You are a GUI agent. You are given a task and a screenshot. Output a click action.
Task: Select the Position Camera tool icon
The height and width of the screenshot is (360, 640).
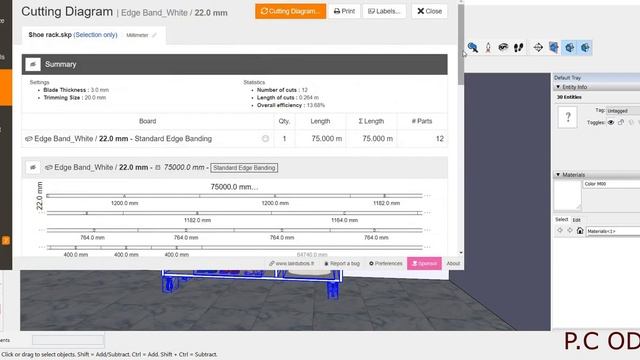tap(488, 47)
